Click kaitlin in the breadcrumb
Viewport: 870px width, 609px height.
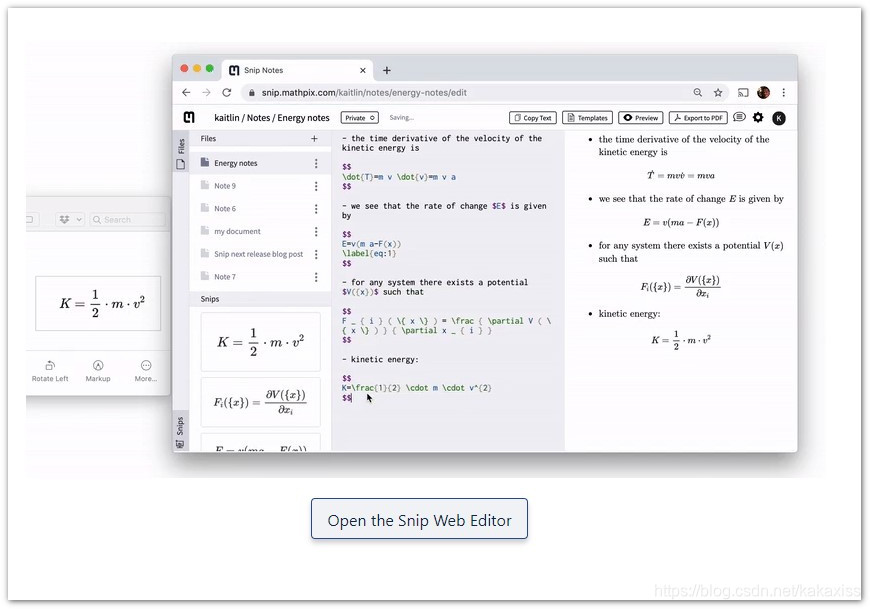click(227, 118)
